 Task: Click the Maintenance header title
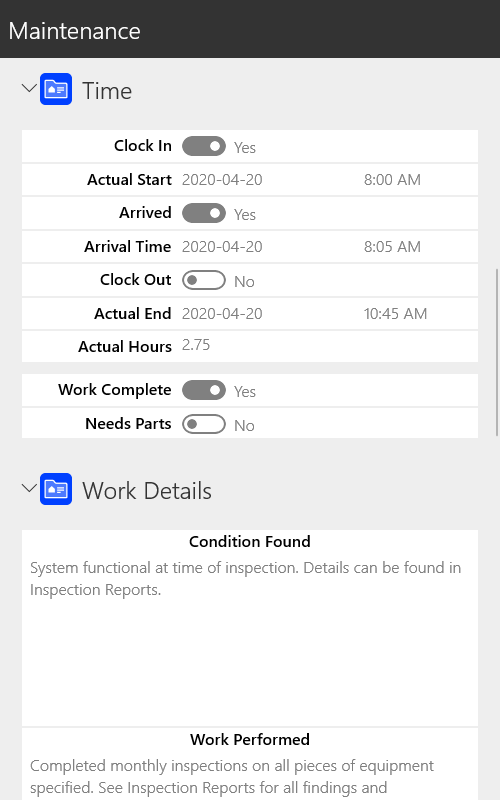[74, 31]
